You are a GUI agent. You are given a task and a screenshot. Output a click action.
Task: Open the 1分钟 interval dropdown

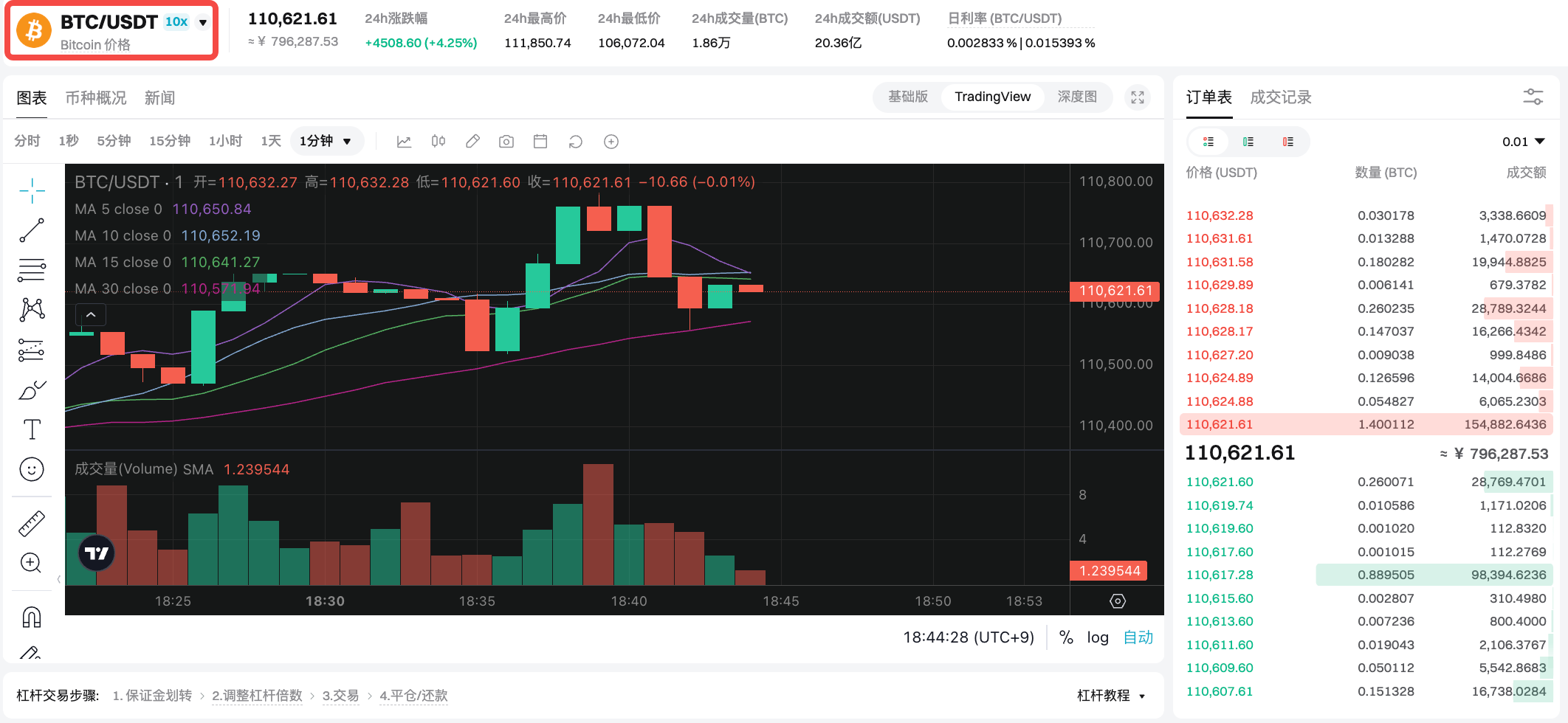[x=326, y=141]
